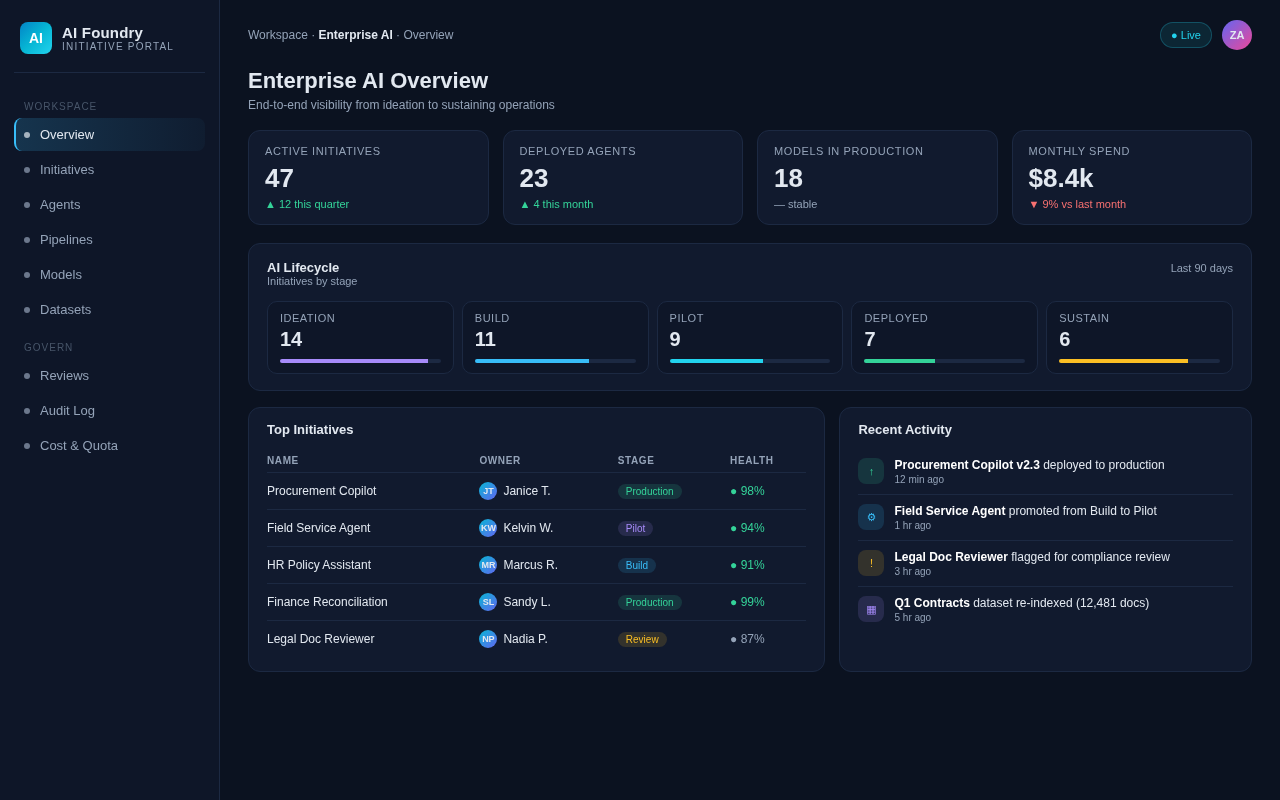Image resolution: width=1280 pixels, height=800 pixels.
Task: Open the Field Service Agent initiative row
Action: pos(536,528)
